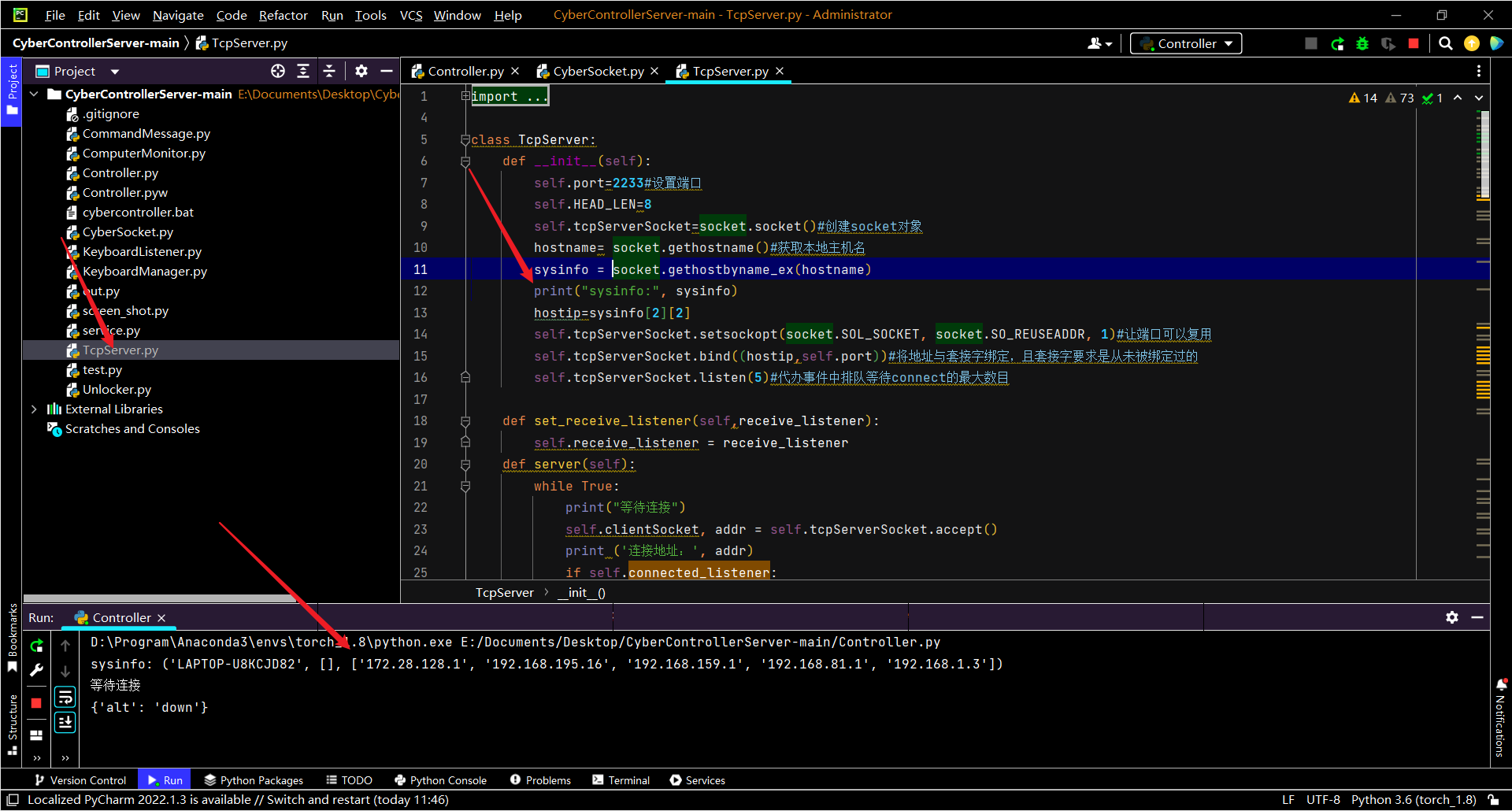Image resolution: width=1512 pixels, height=811 pixels.
Task: Open Search Everywhere magnifier icon
Action: (x=1446, y=44)
